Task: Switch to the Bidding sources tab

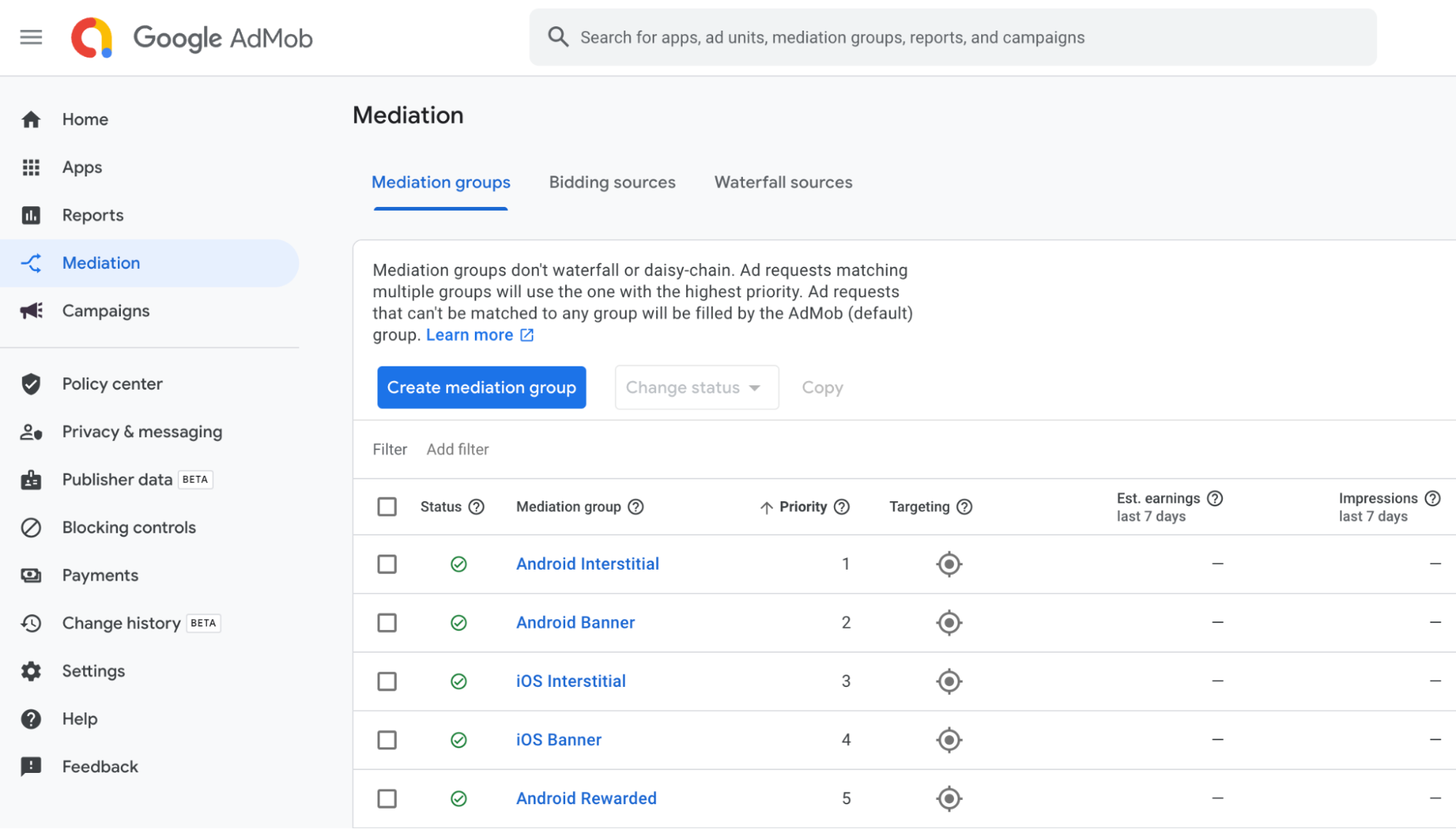Action: point(612,182)
